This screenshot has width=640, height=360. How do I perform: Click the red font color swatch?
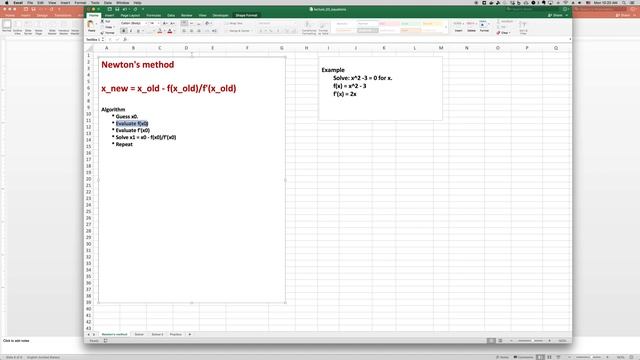coord(170,31)
